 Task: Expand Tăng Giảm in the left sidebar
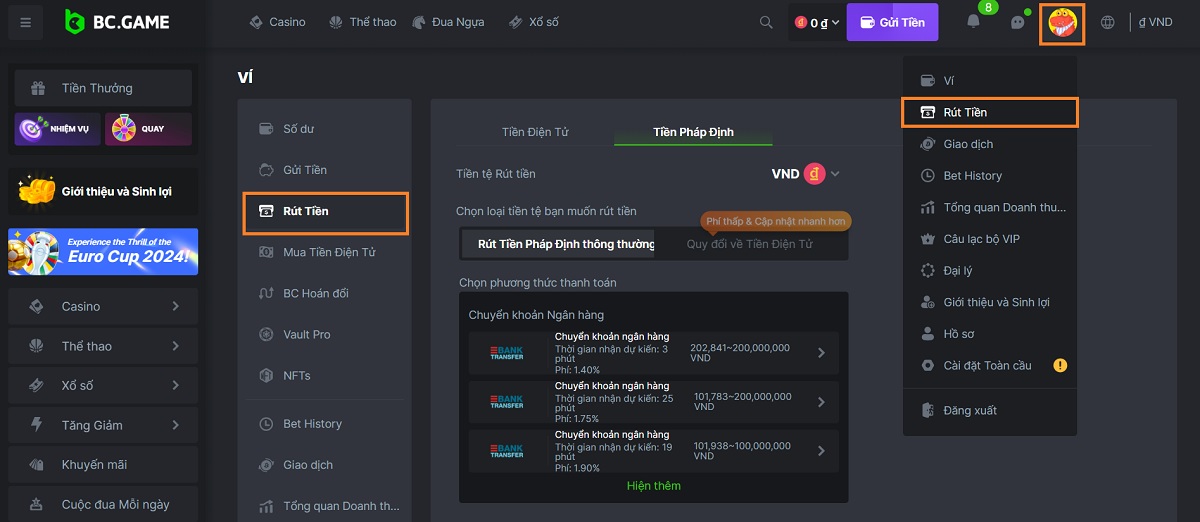103,425
